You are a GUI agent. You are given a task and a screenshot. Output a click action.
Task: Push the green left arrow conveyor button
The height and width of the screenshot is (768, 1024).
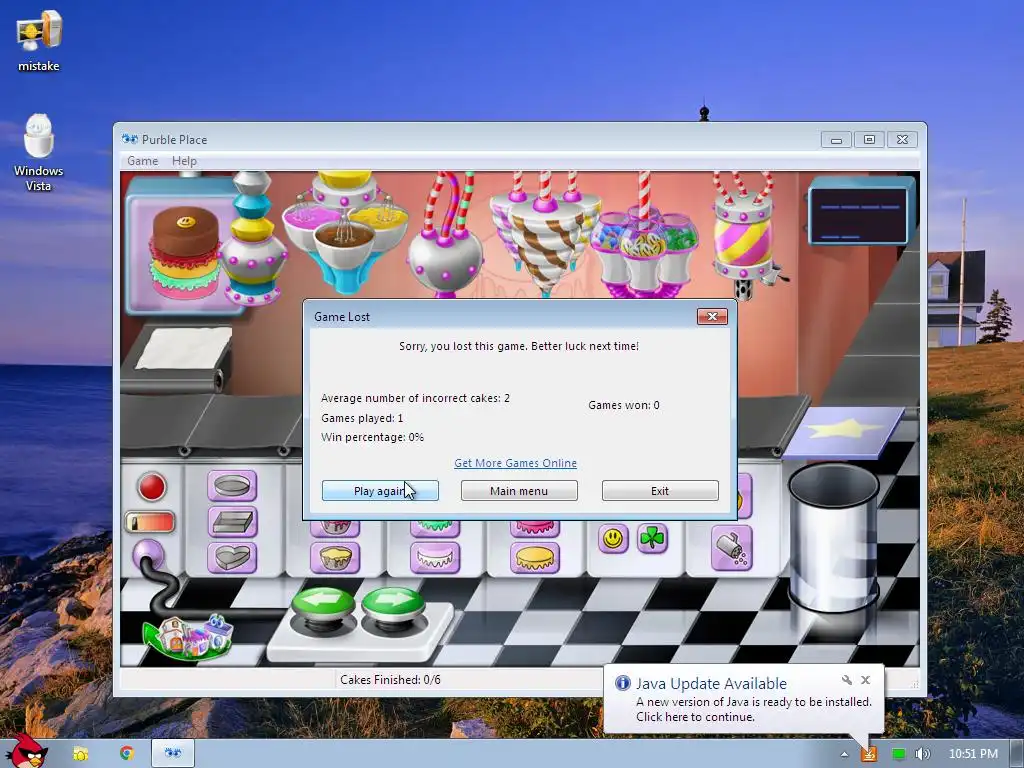pos(323,602)
